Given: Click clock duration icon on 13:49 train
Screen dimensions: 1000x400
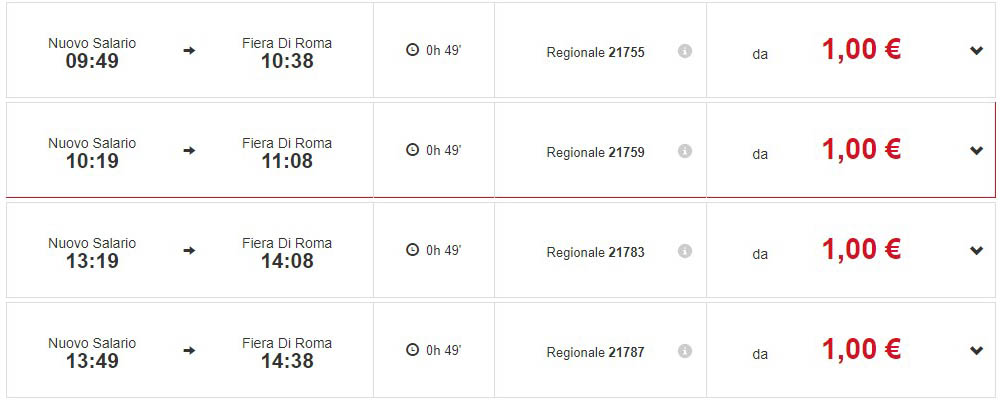Looking at the screenshot, I should (x=413, y=350).
